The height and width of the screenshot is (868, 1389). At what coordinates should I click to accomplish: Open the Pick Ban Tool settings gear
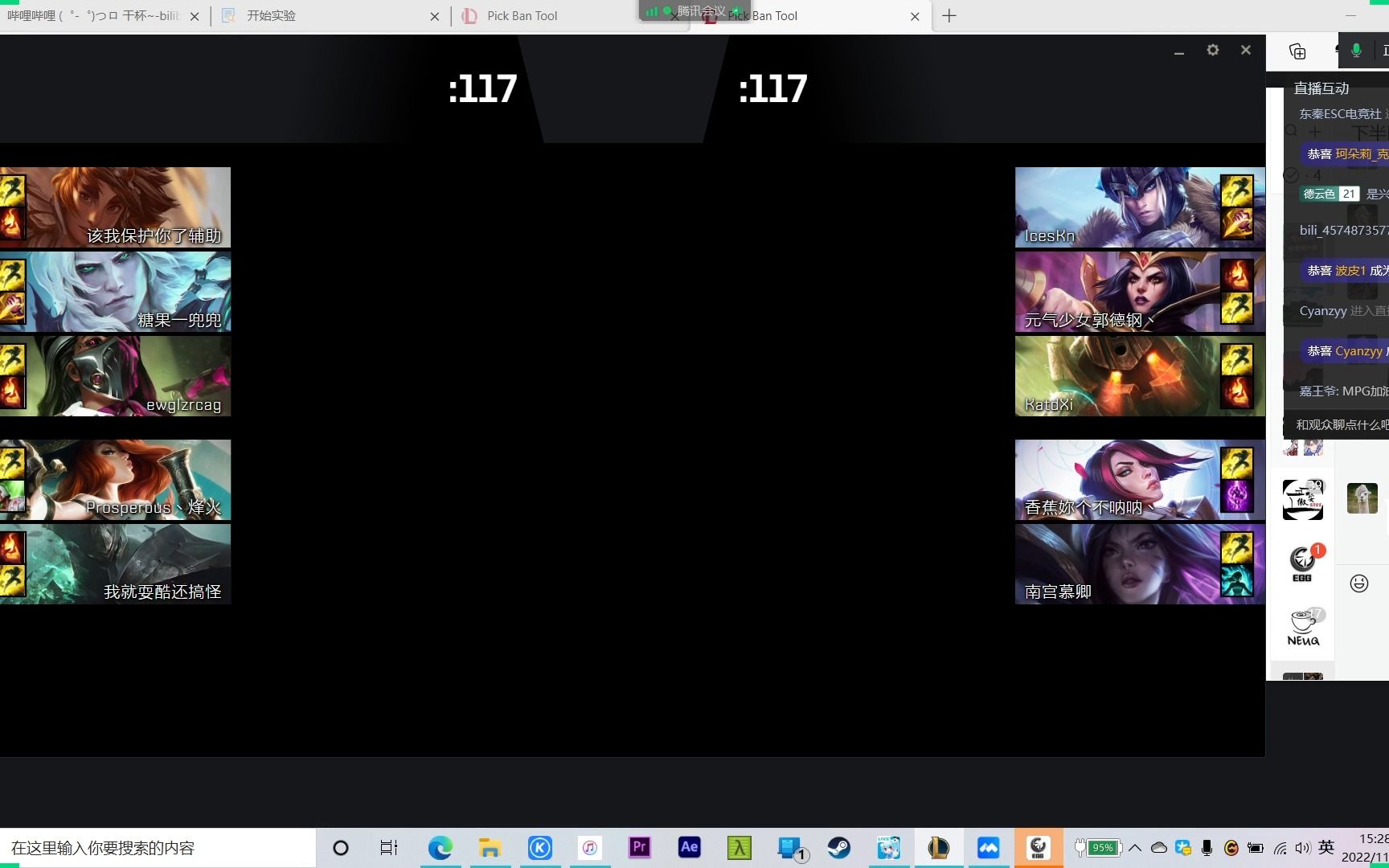tap(1213, 50)
